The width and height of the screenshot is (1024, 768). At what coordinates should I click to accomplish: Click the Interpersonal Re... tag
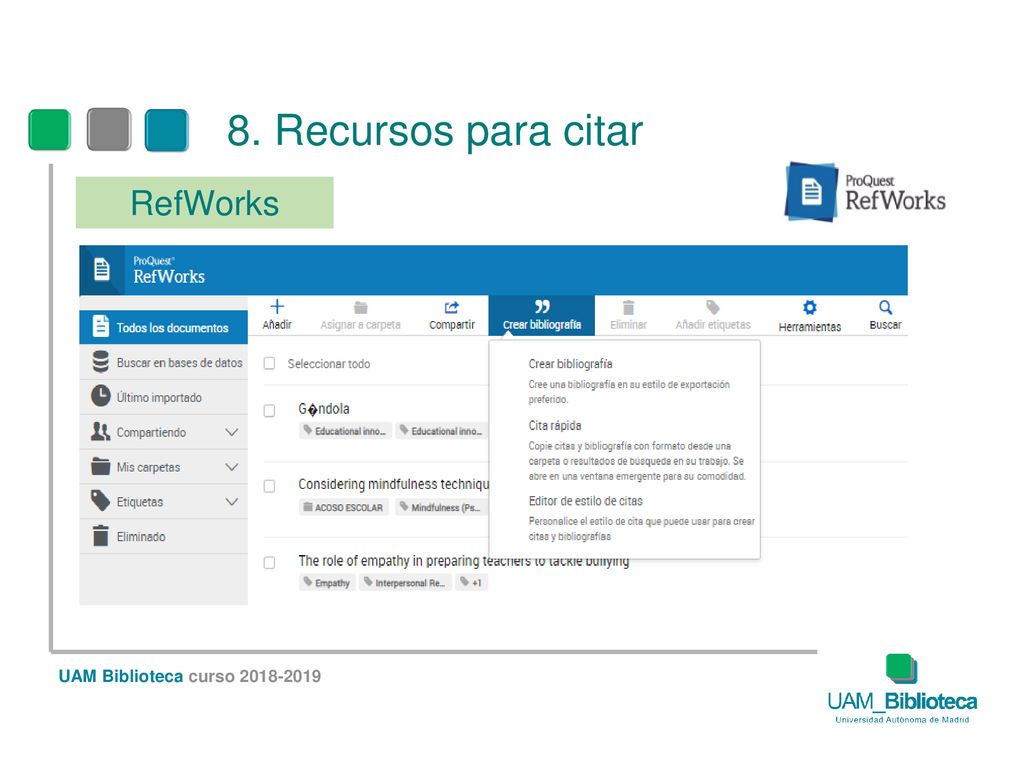pyautogui.click(x=405, y=583)
